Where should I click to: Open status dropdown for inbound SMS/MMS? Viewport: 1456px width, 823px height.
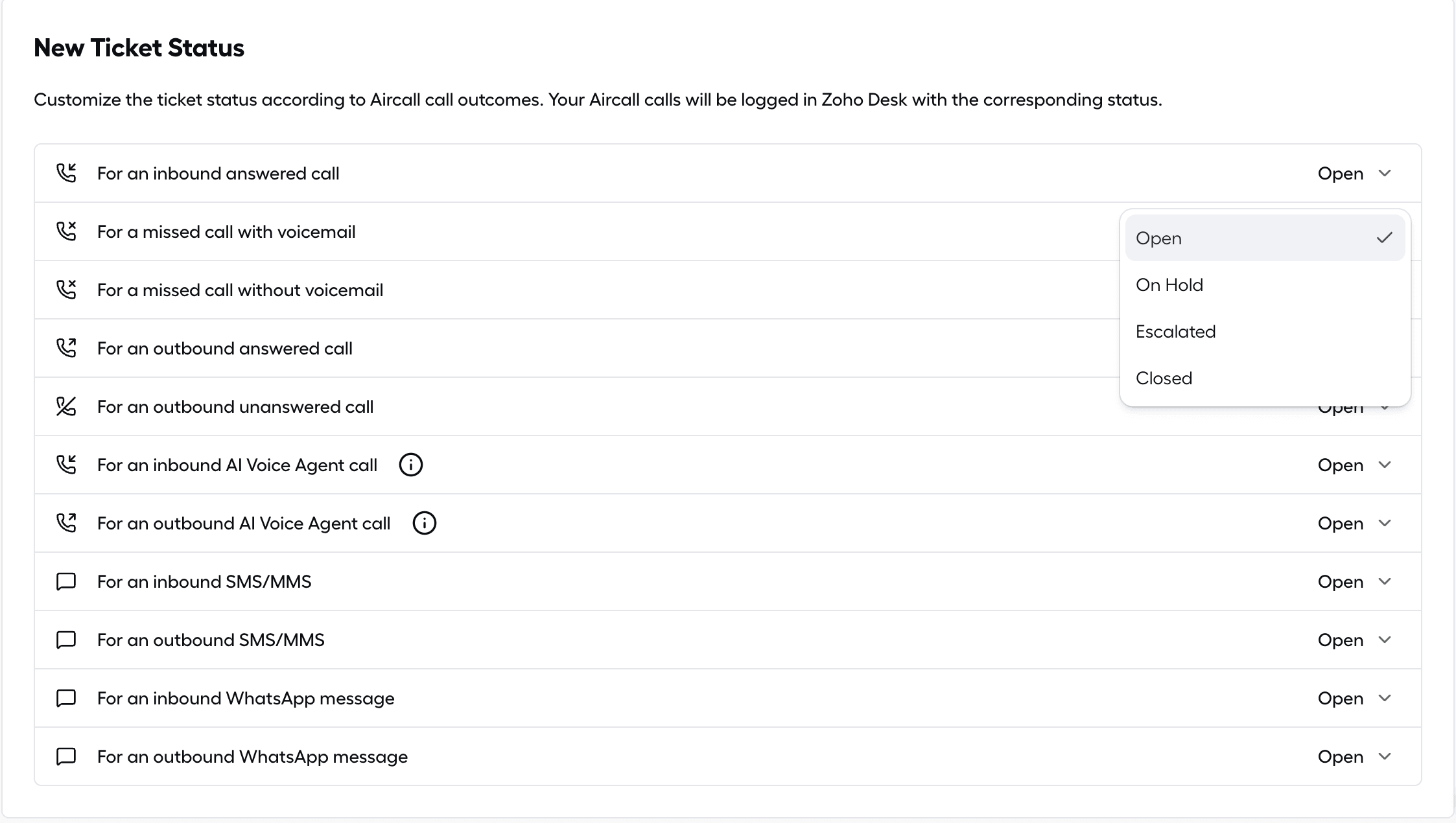click(x=1355, y=581)
